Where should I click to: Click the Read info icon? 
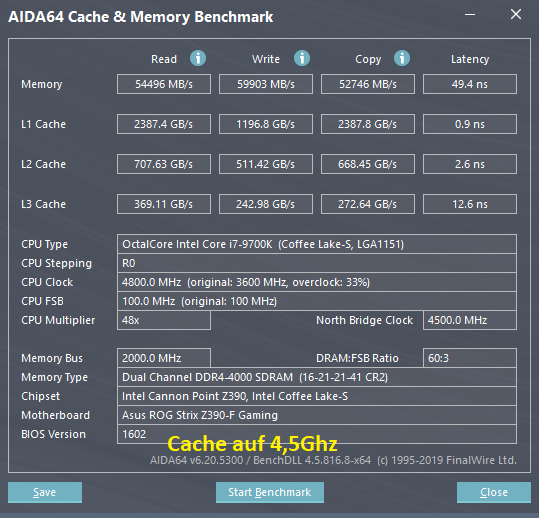tap(198, 58)
